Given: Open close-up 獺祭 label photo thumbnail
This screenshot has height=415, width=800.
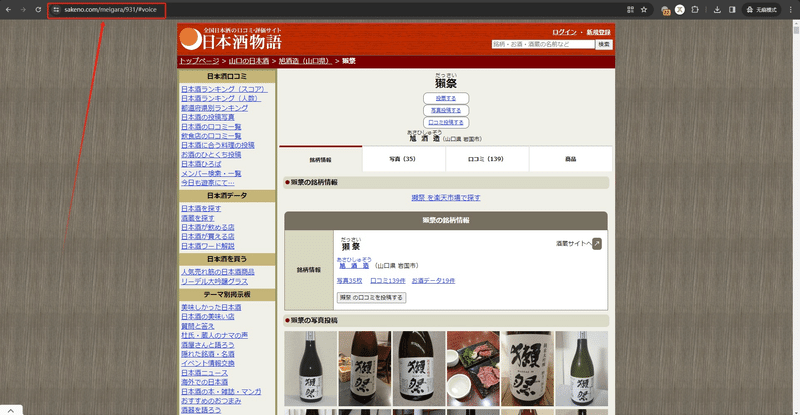Looking at the screenshot, I should (527, 369).
